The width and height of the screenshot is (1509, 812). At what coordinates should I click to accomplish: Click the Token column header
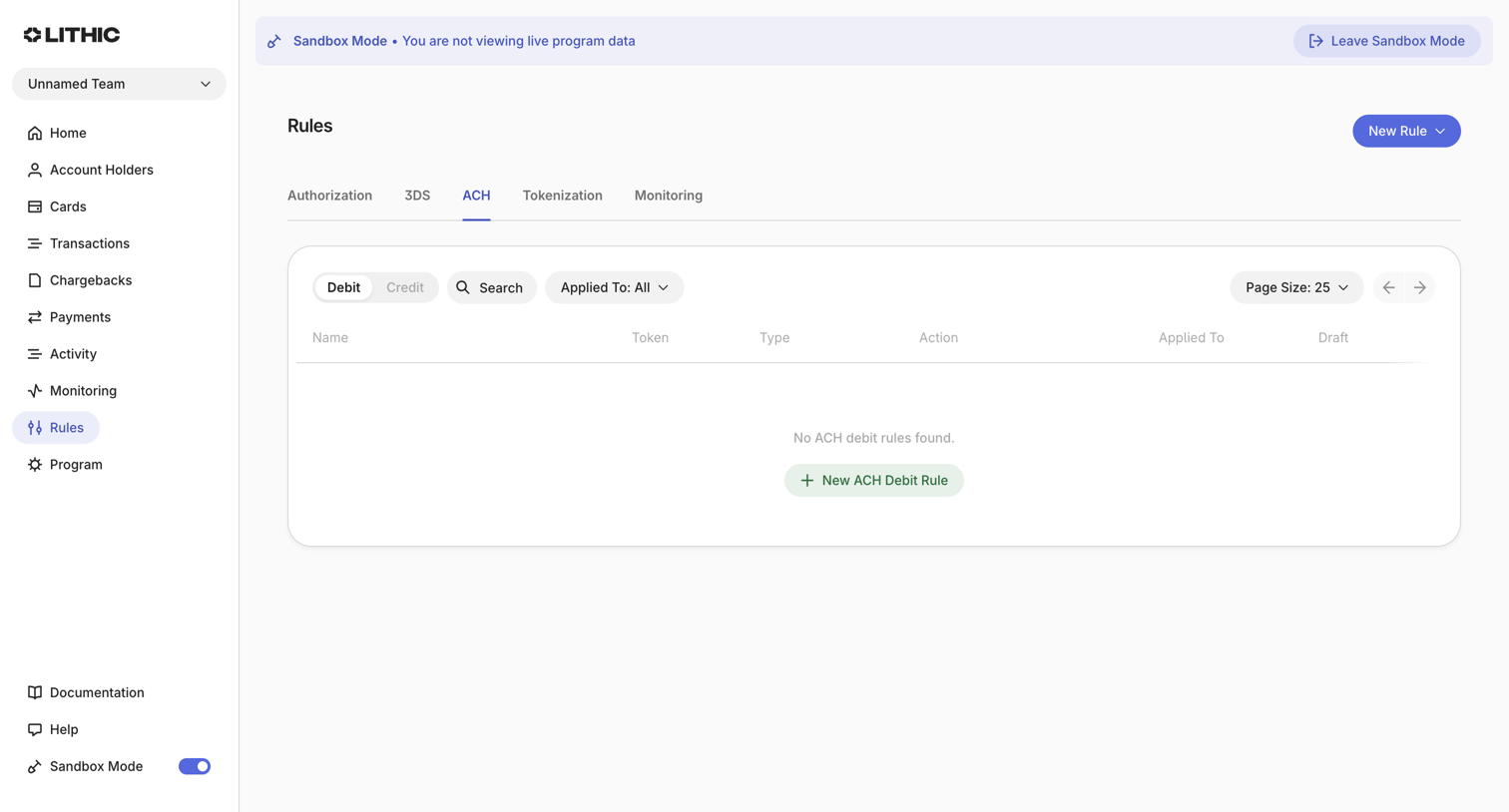pos(650,337)
